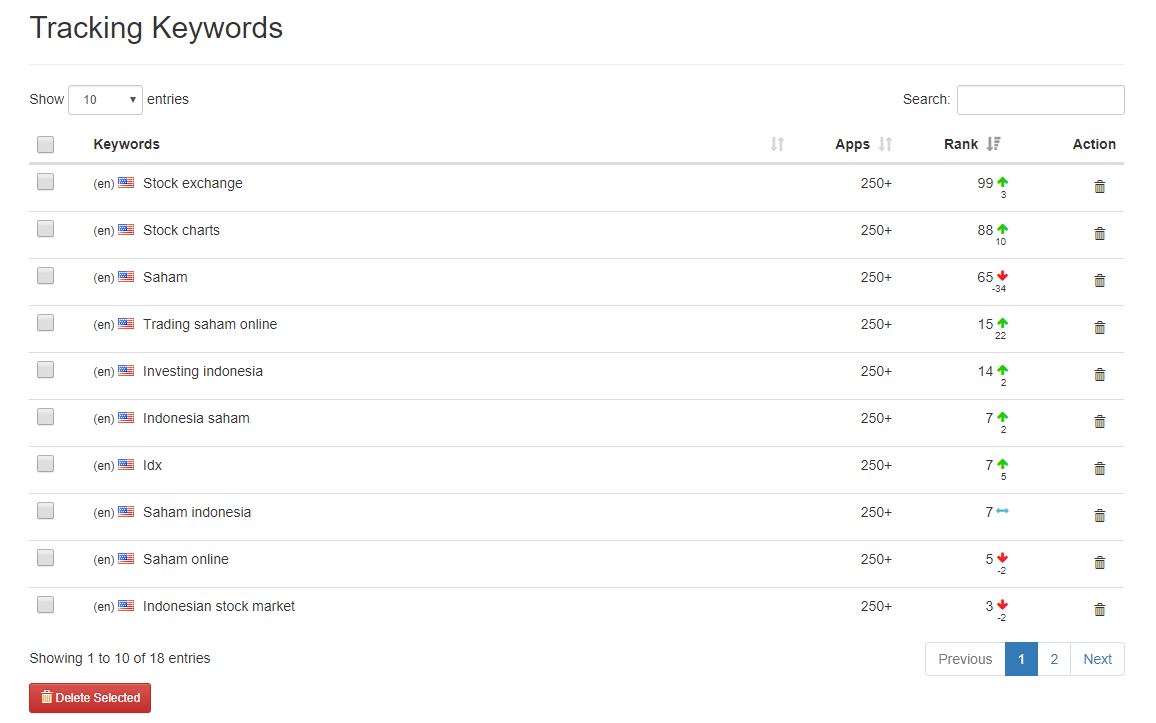Click trash icon for Indonesian stock market

click(1099, 610)
